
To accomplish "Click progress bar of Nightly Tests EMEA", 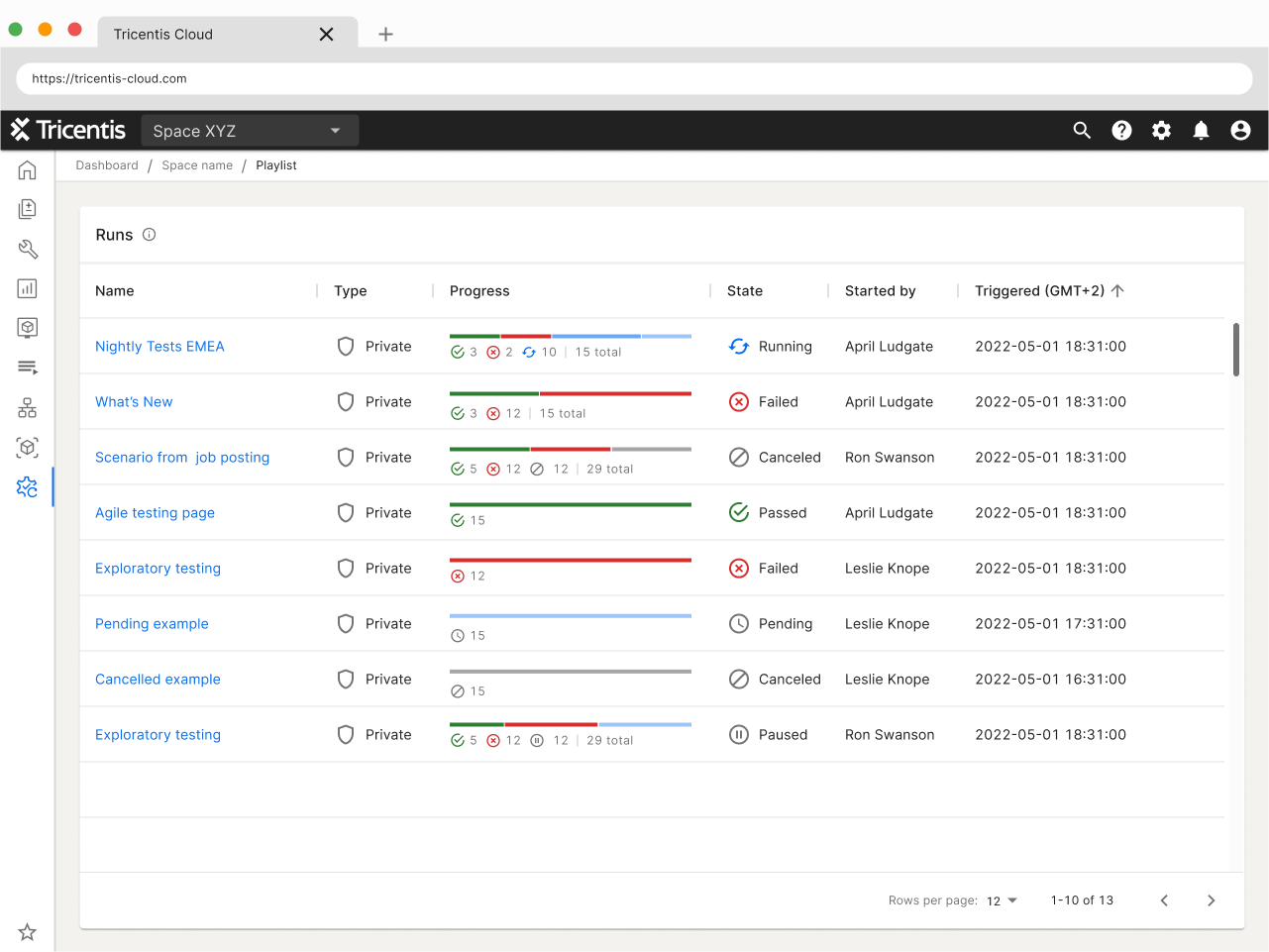I will pyautogui.click(x=571, y=337).
